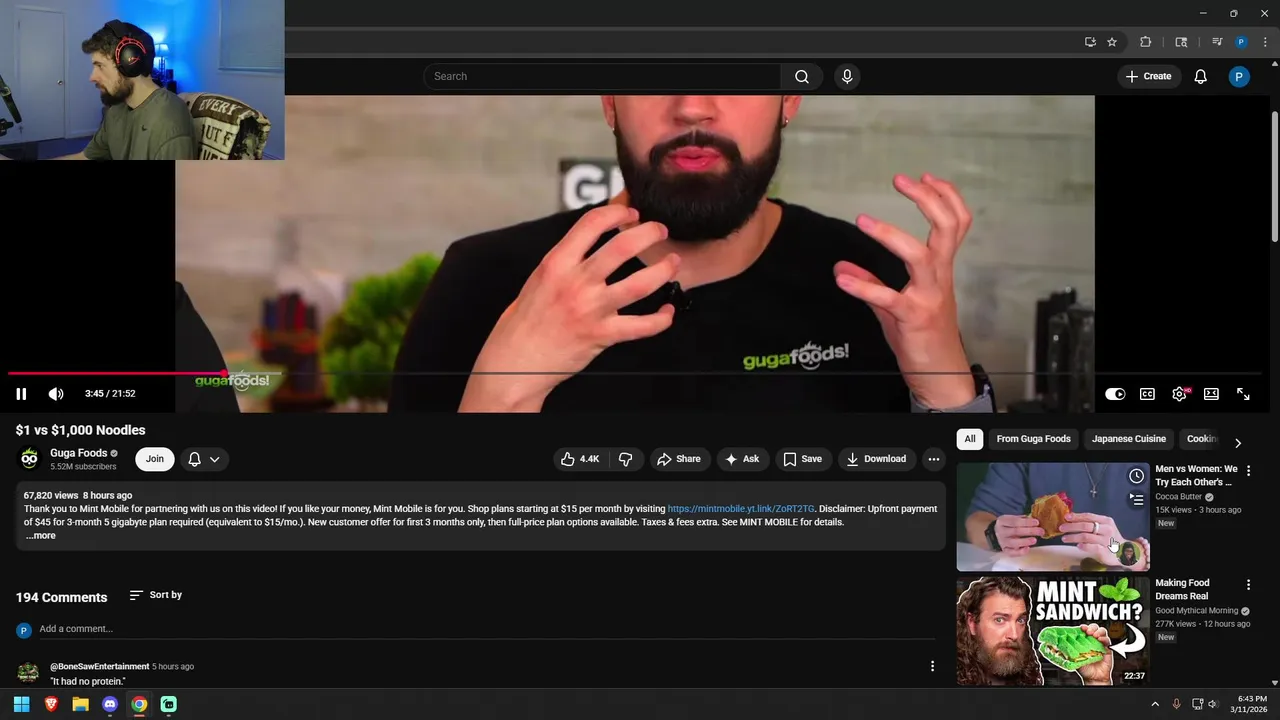Viewport: 1280px width, 720px height.
Task: Start voice search with microphone icon
Action: [x=847, y=77]
